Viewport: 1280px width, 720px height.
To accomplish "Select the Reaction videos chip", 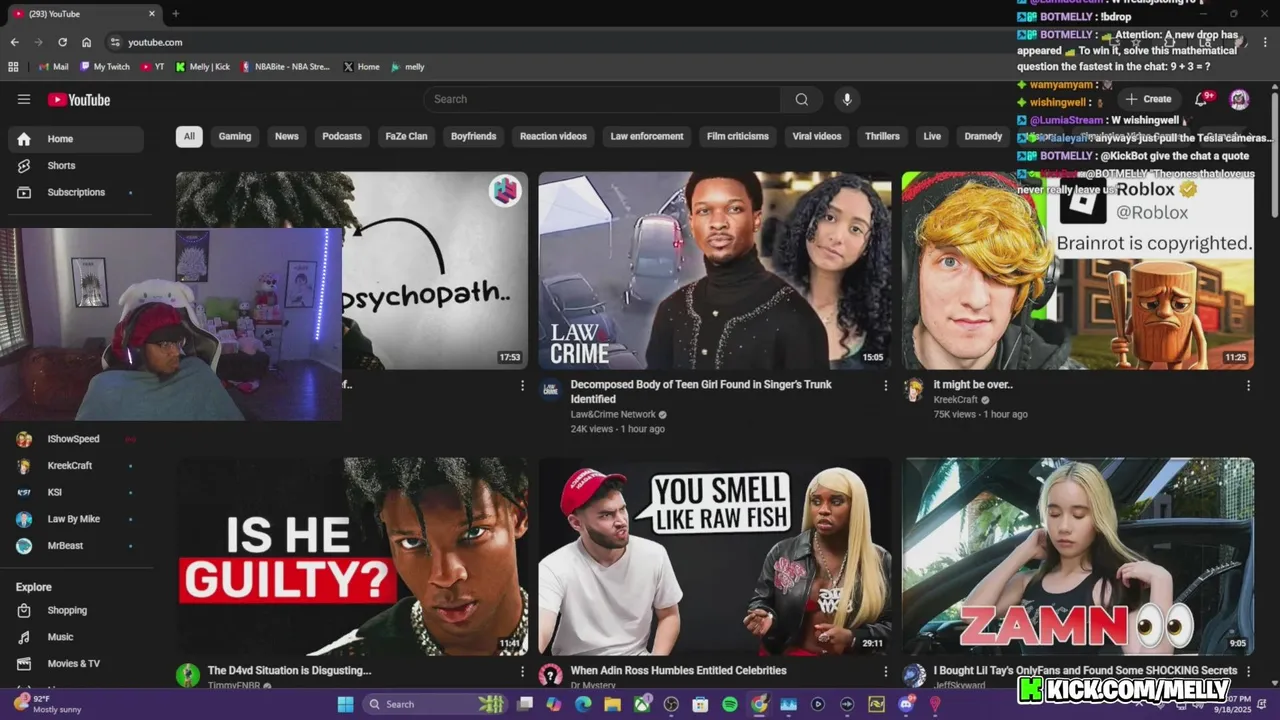I will 553,136.
